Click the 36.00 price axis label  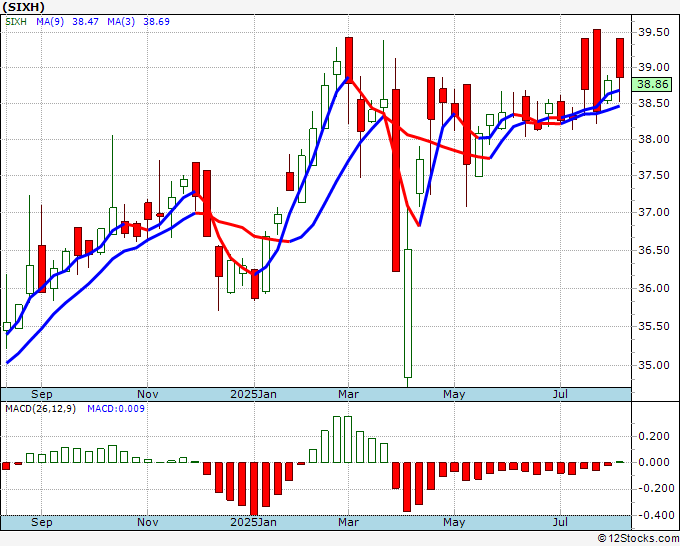tap(654, 288)
